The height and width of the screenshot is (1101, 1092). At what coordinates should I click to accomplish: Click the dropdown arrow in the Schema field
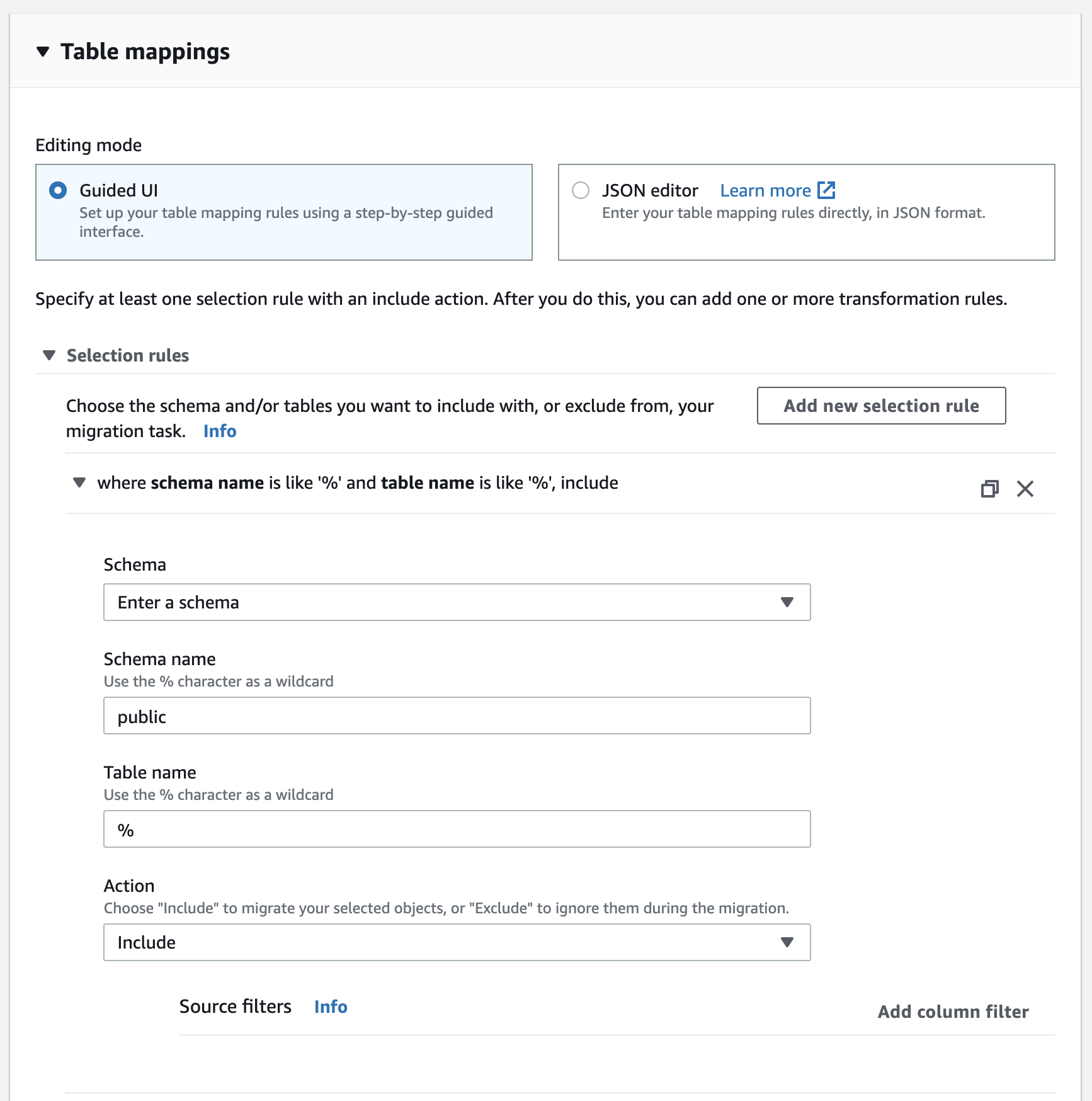tap(786, 602)
